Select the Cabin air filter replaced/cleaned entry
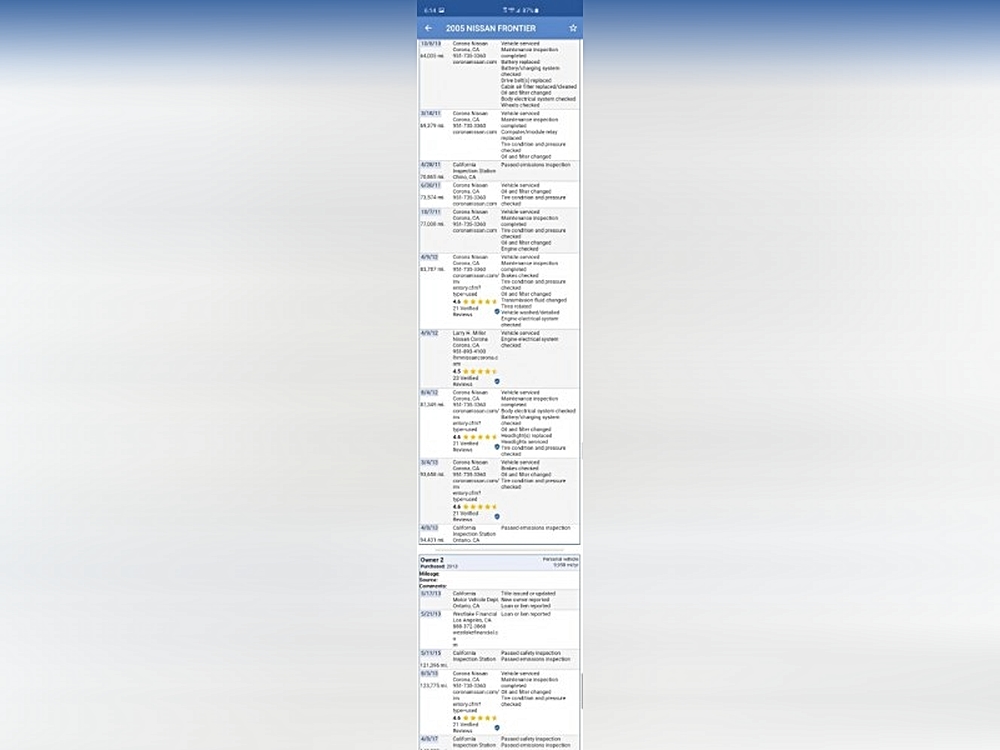The width and height of the screenshot is (1000, 750). point(539,87)
